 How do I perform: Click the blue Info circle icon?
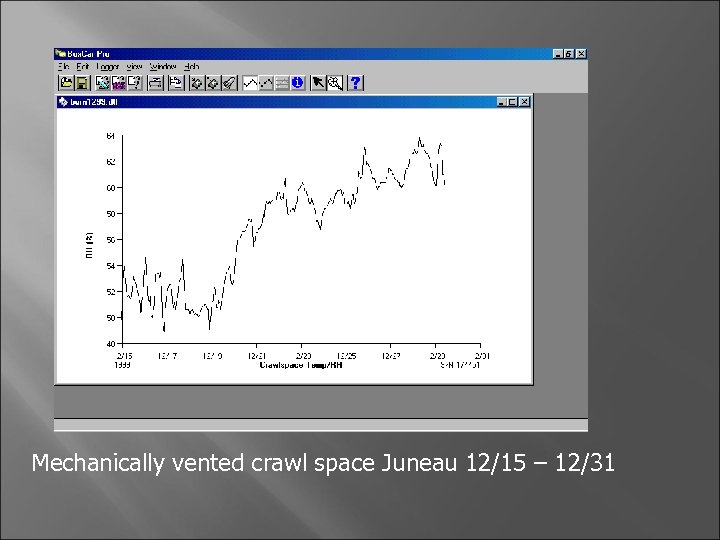tap(298, 83)
